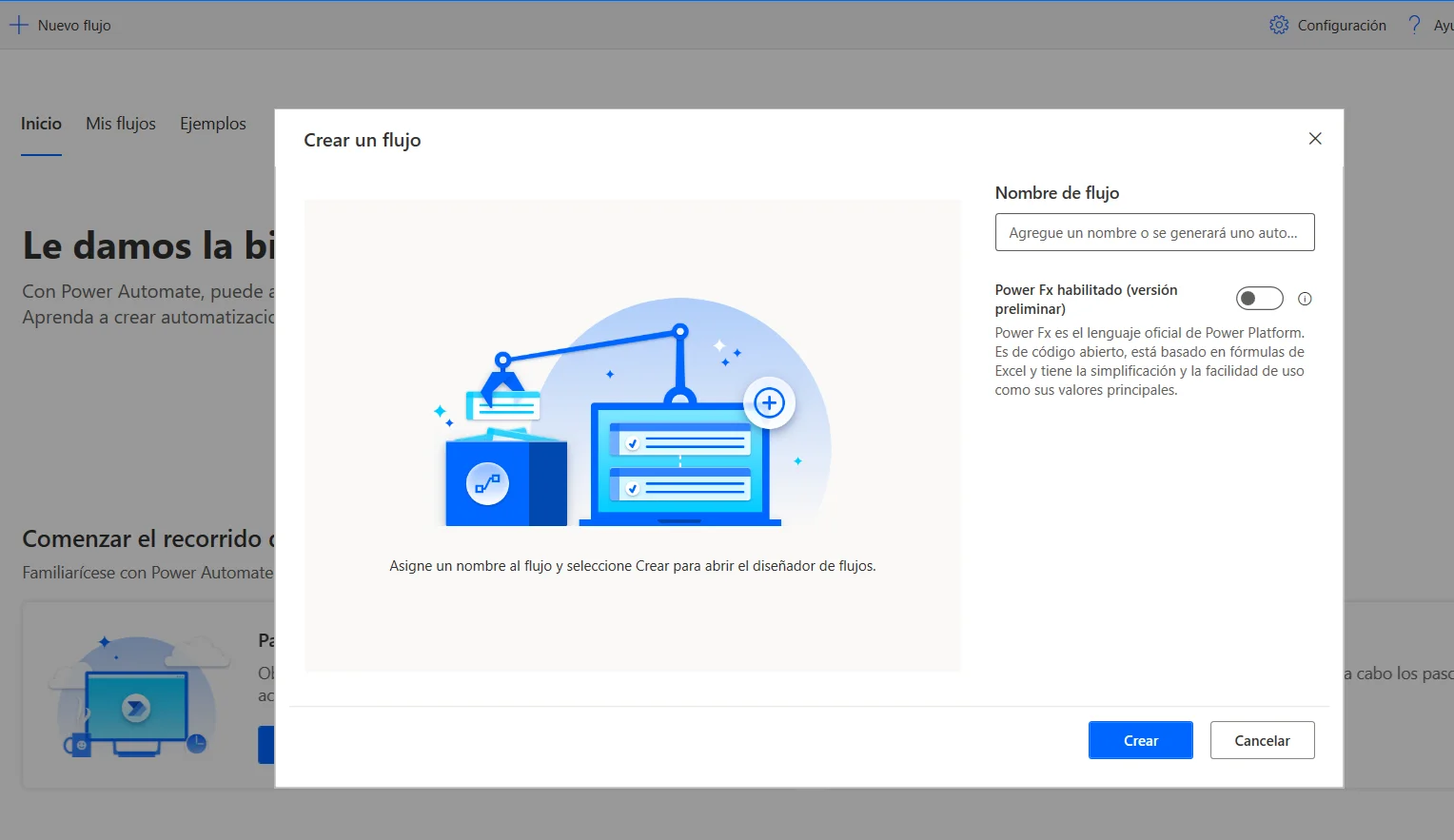Viewport: 1454px width, 840px height.
Task: Click the Configuración text link
Action: pos(1342,26)
